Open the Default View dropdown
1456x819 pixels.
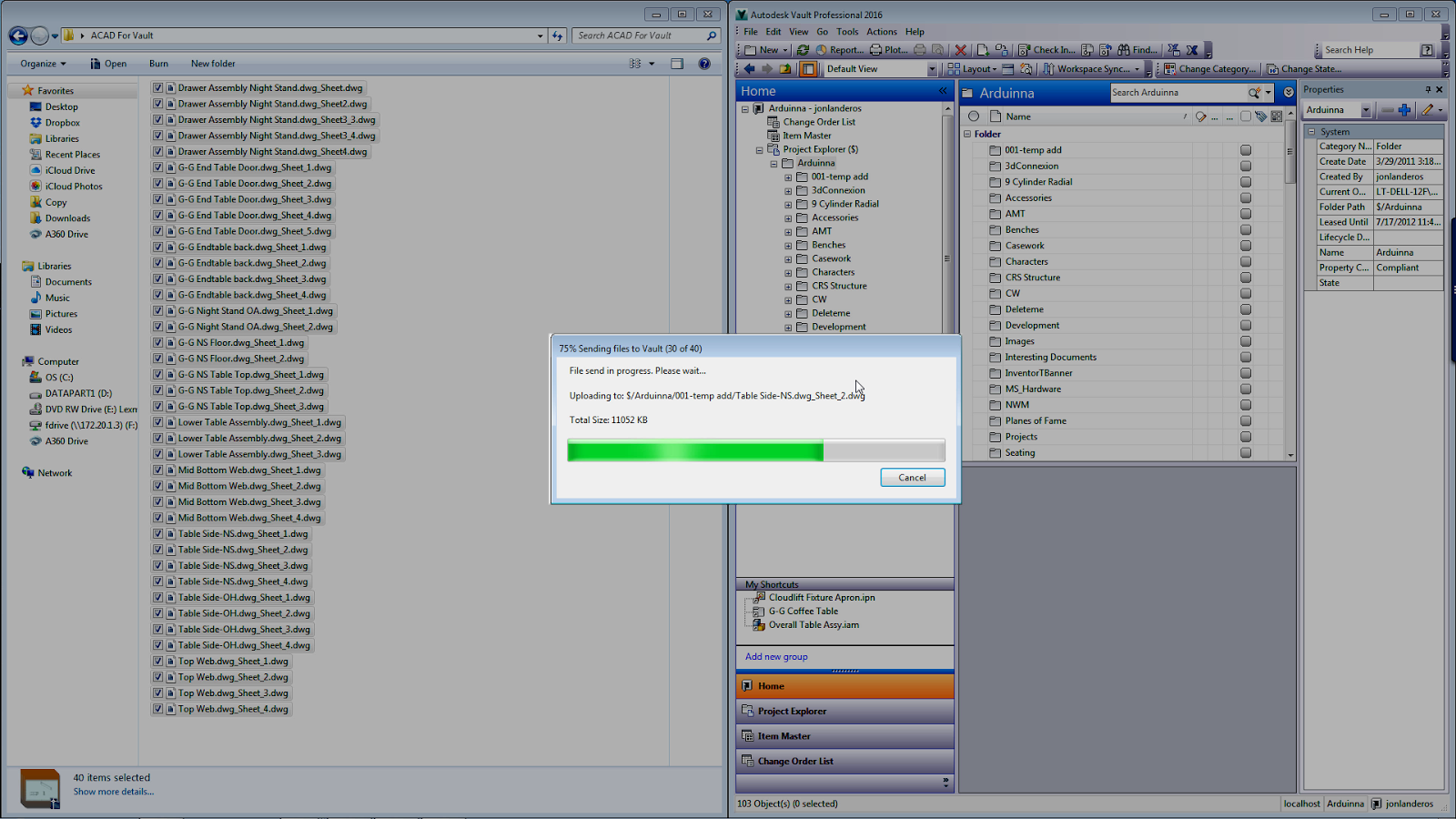932,68
